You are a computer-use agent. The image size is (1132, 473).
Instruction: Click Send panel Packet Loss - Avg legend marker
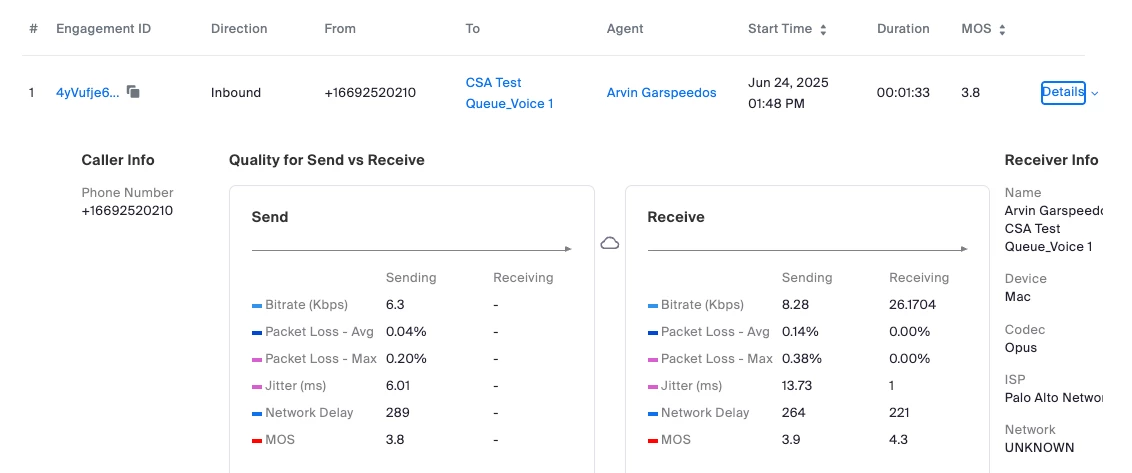pyautogui.click(x=257, y=332)
